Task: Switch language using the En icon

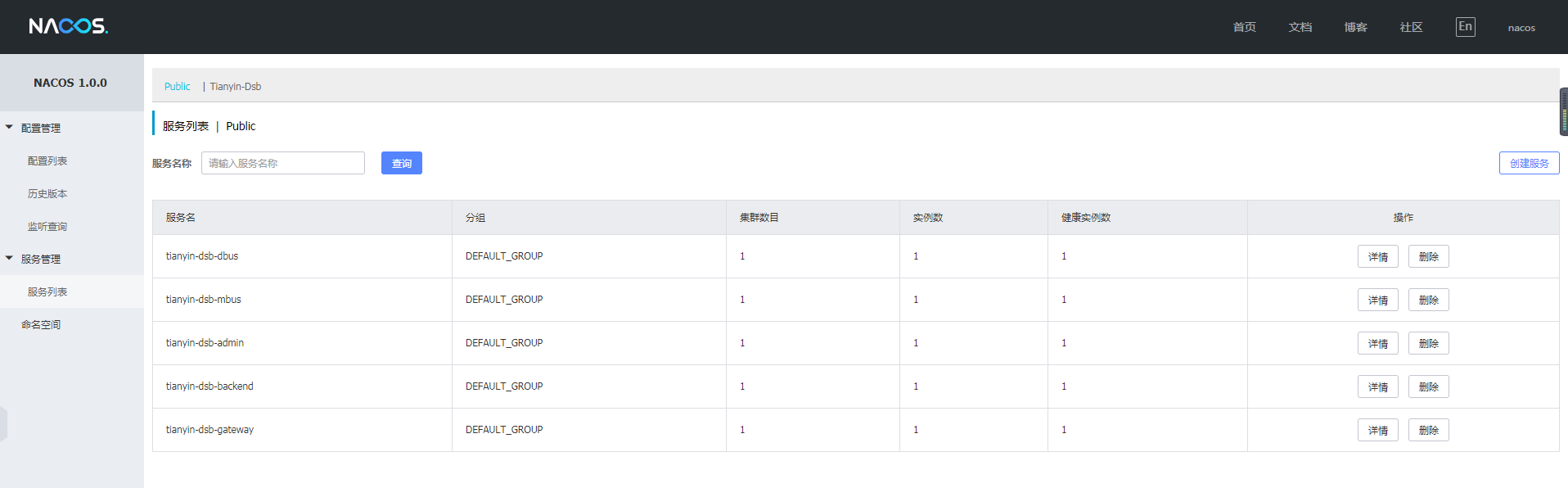Action: 1465,27
